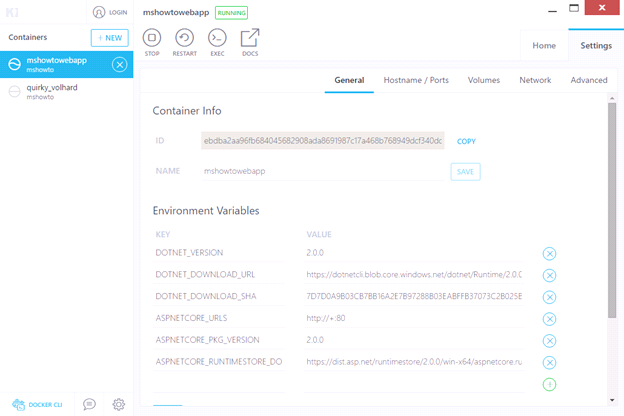Create a NEW container
This screenshot has height=416, width=624.
[109, 38]
